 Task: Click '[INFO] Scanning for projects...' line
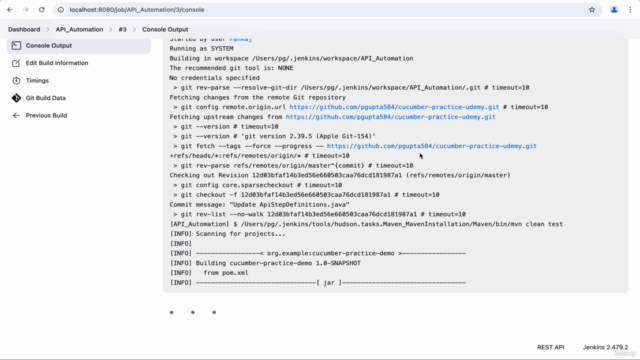coord(228,234)
